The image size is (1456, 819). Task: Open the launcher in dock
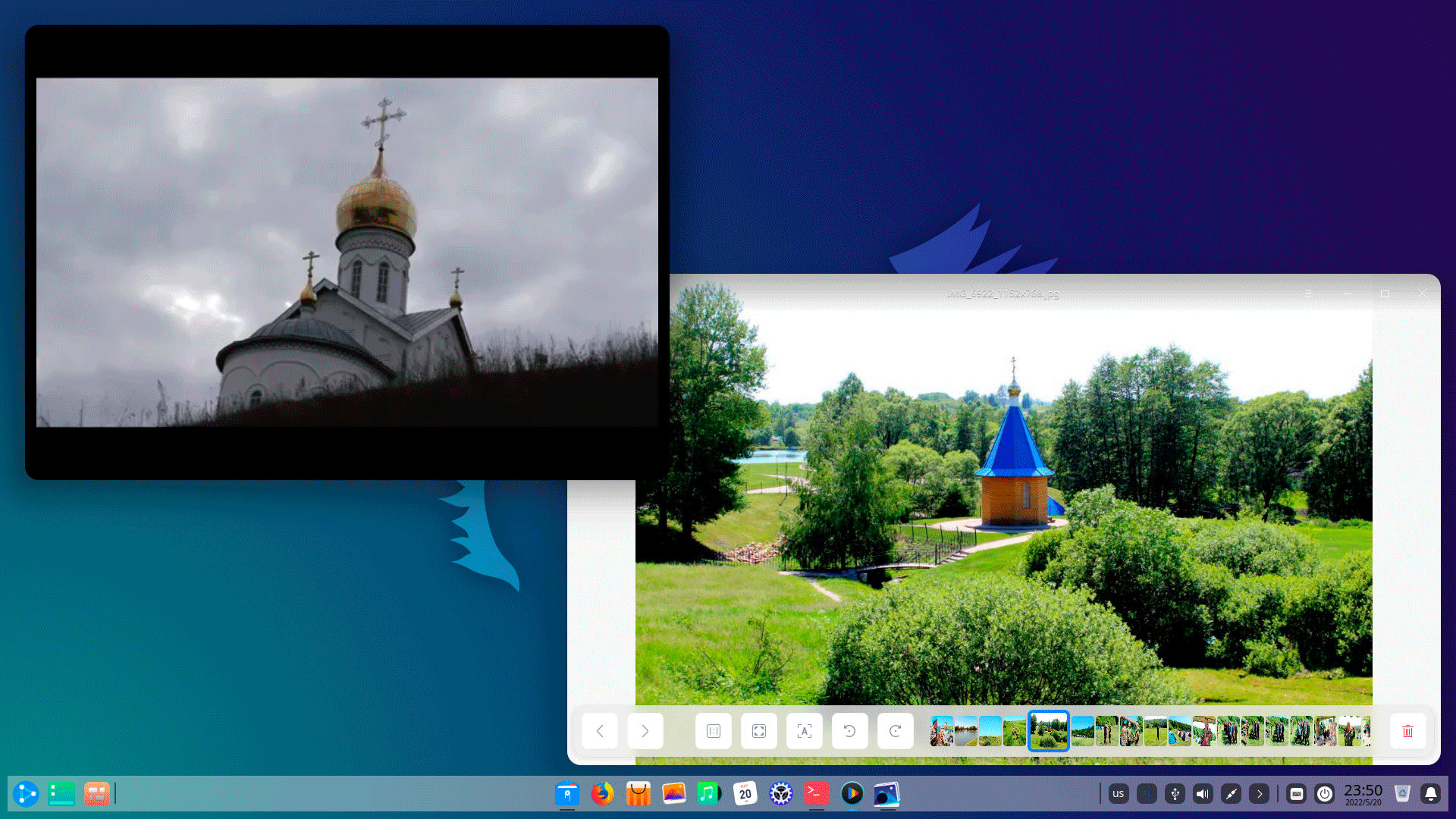click(x=25, y=794)
